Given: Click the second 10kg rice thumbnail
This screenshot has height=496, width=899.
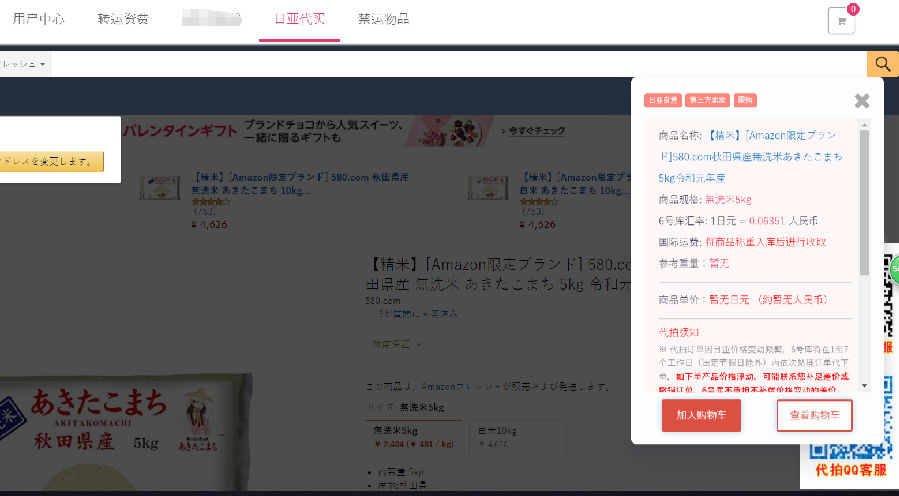Looking at the screenshot, I should coord(488,188).
